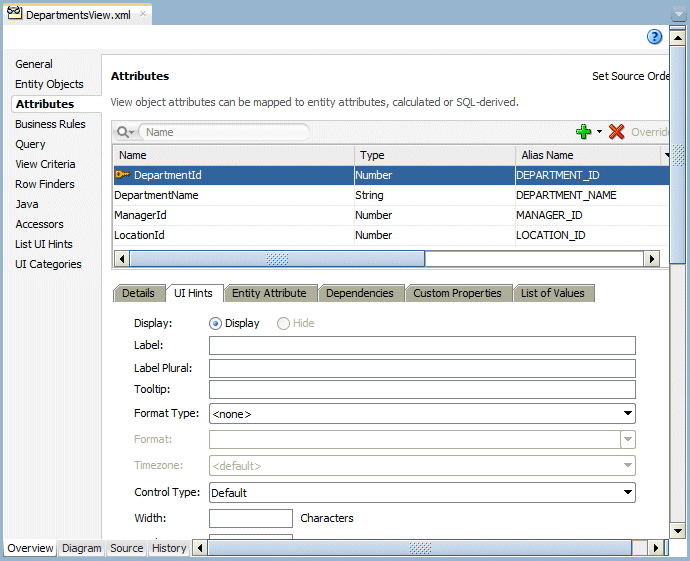Close the DepartmentsView.xml editor tab
This screenshot has width=690, height=561.
pos(142,15)
